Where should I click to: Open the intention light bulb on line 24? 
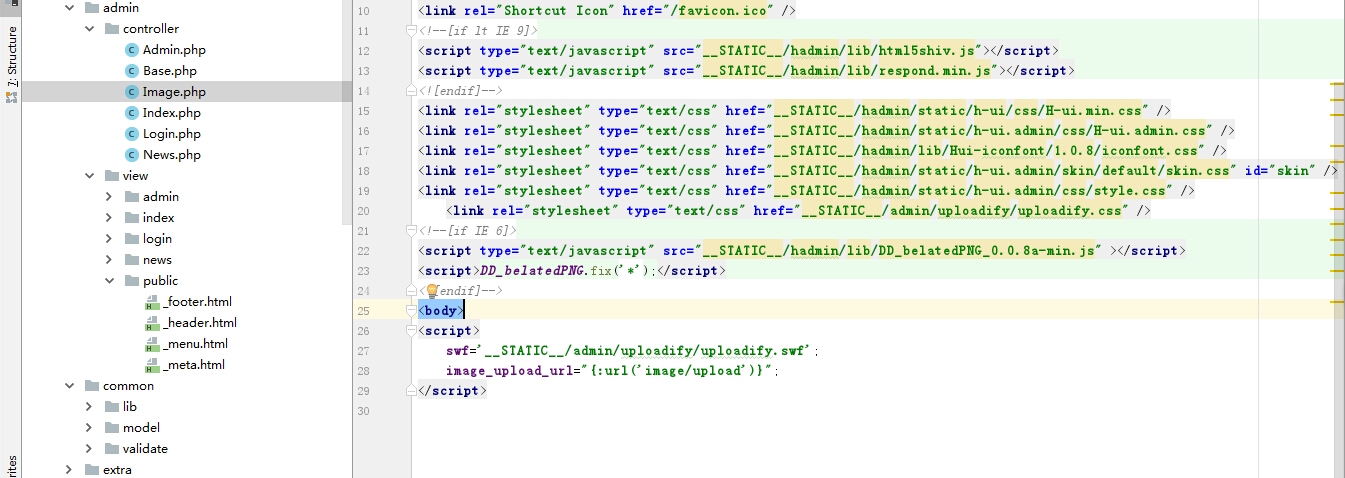pyautogui.click(x=432, y=291)
